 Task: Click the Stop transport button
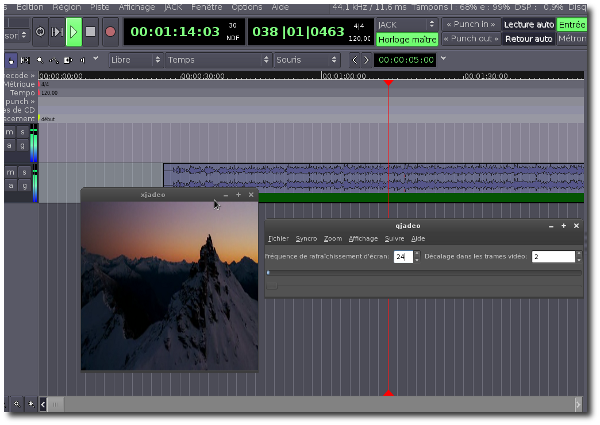click(90, 31)
